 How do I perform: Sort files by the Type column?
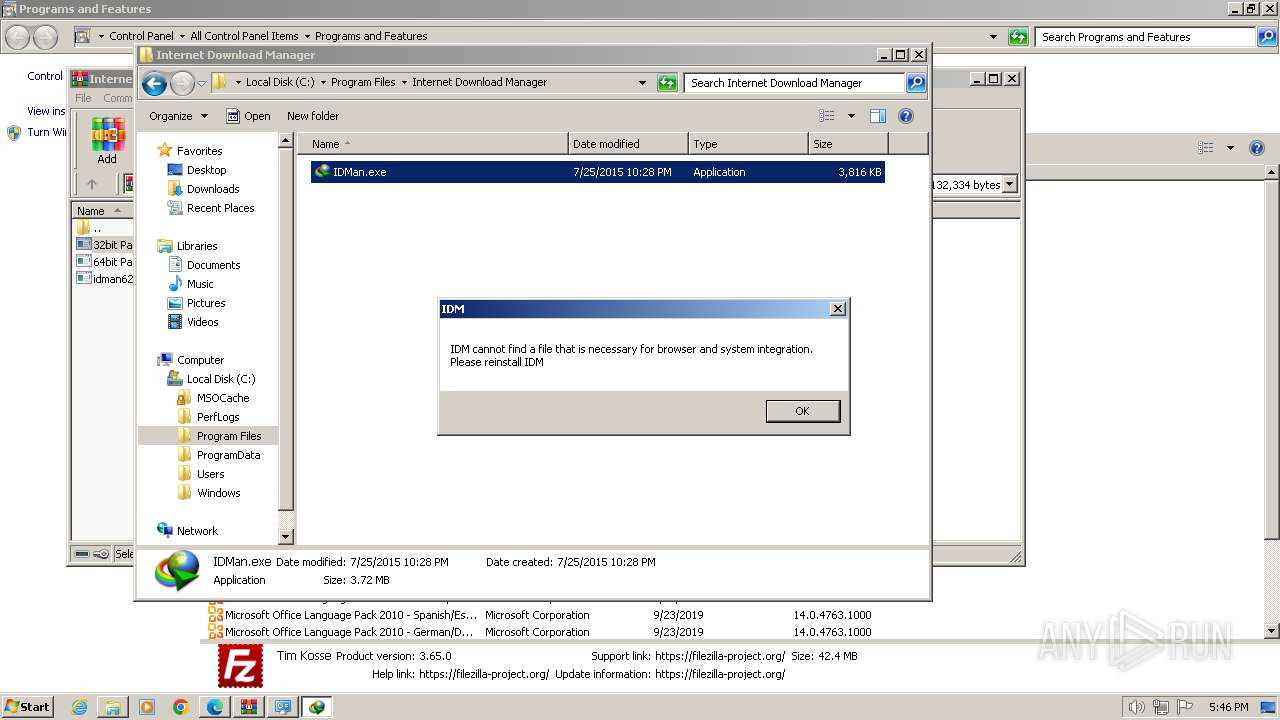[x=748, y=144]
